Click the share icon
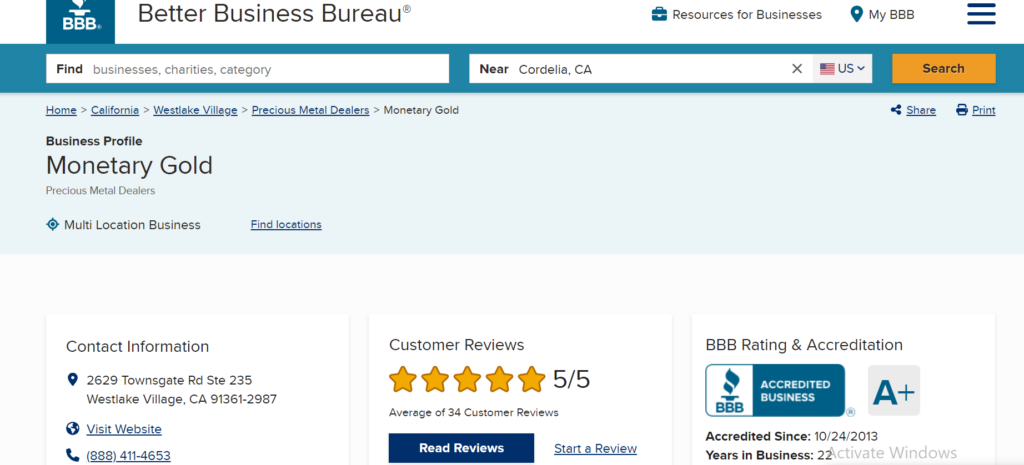This screenshot has height=465, width=1024. tap(896, 110)
